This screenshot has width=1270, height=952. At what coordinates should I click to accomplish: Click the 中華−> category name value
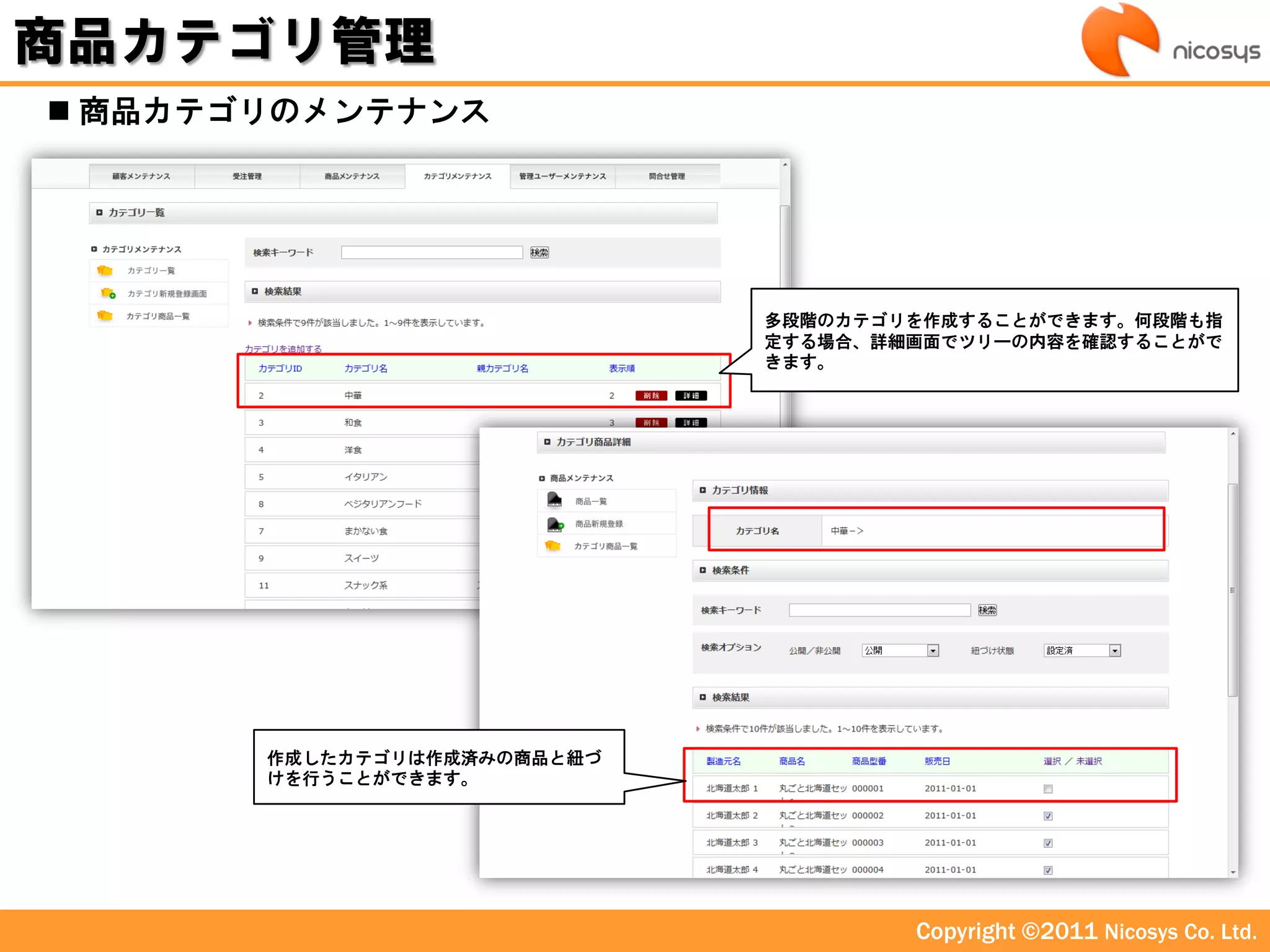pos(846,531)
